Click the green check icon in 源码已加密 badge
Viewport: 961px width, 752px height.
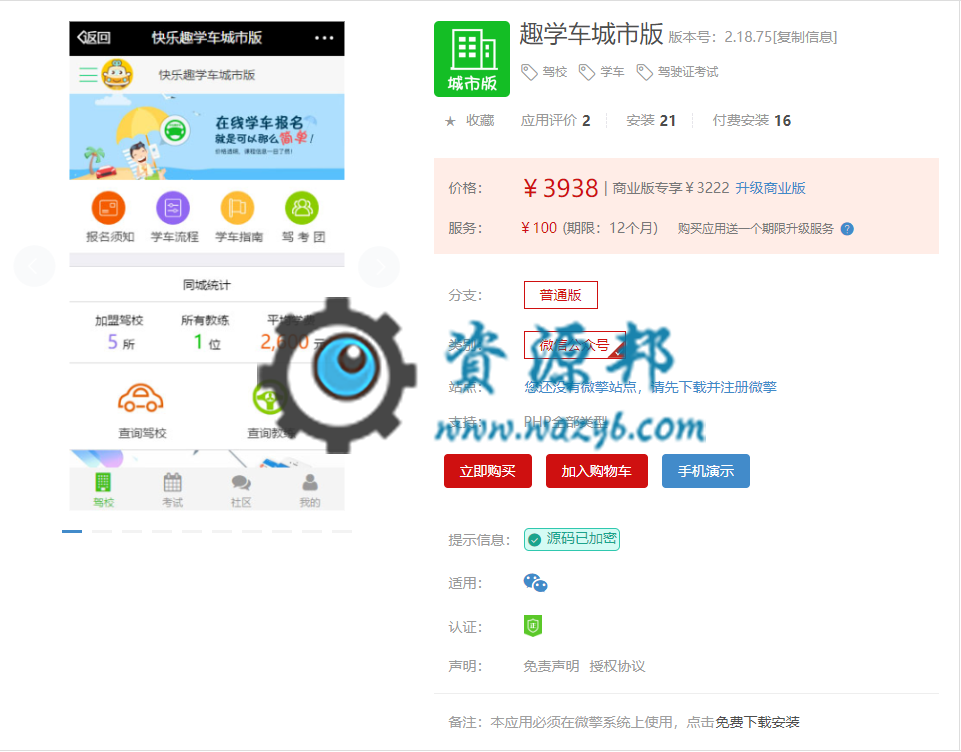point(534,540)
